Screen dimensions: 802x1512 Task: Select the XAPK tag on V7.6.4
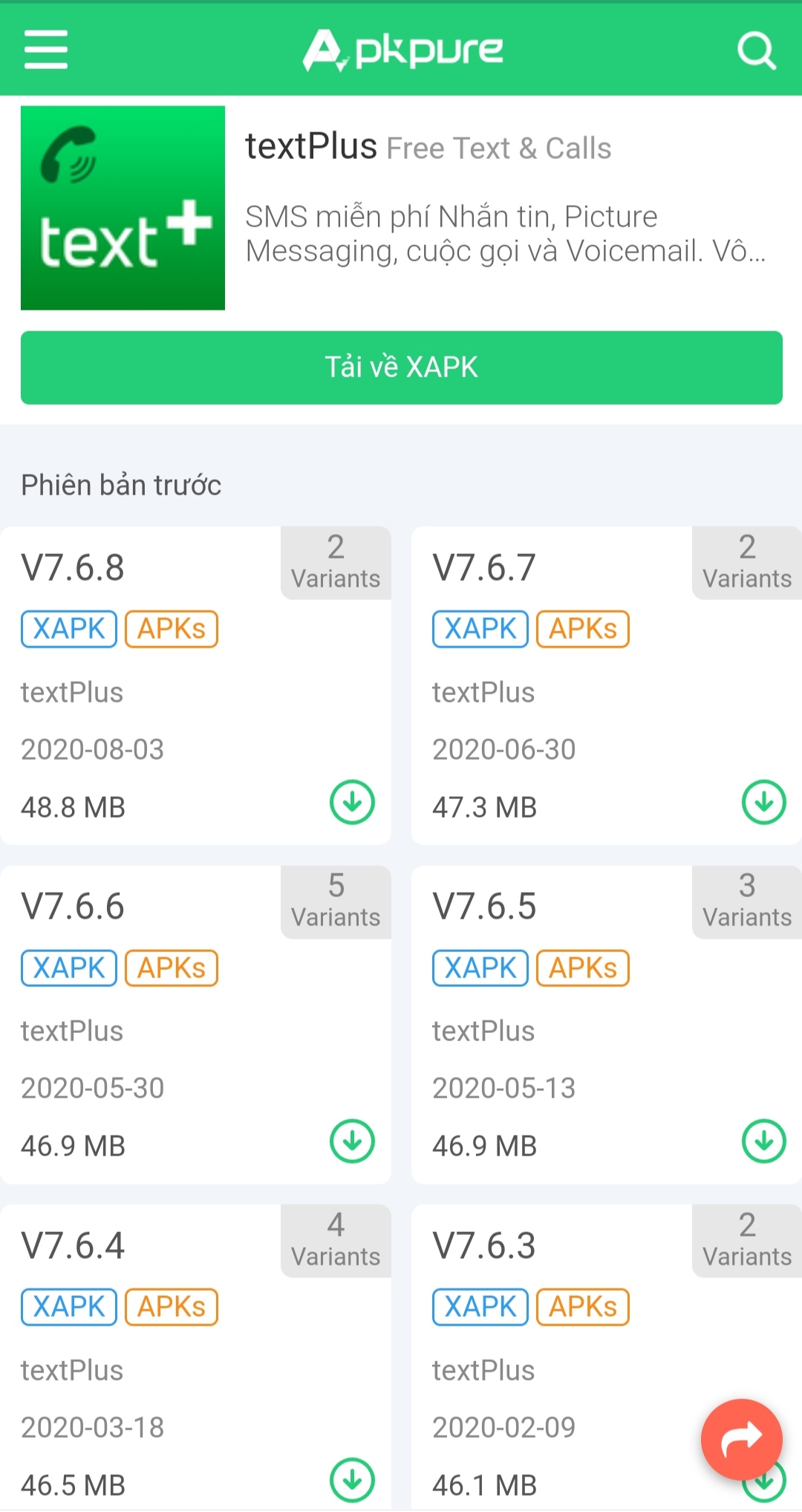(x=69, y=1307)
